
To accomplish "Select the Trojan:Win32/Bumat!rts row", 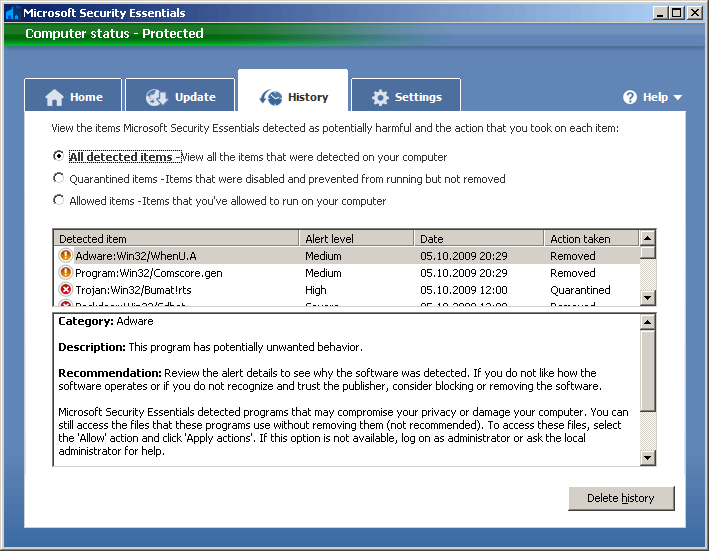I will coord(347,290).
